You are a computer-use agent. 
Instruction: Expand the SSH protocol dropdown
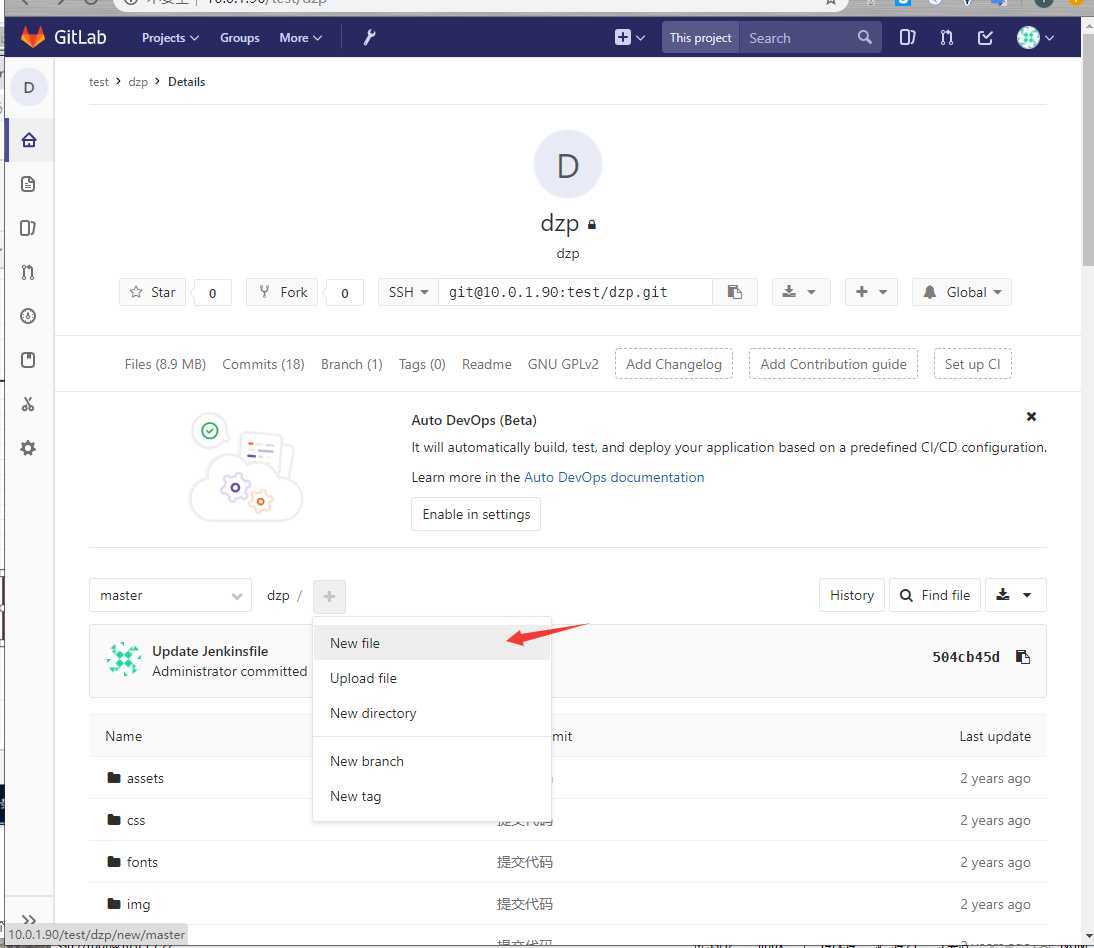tap(408, 292)
